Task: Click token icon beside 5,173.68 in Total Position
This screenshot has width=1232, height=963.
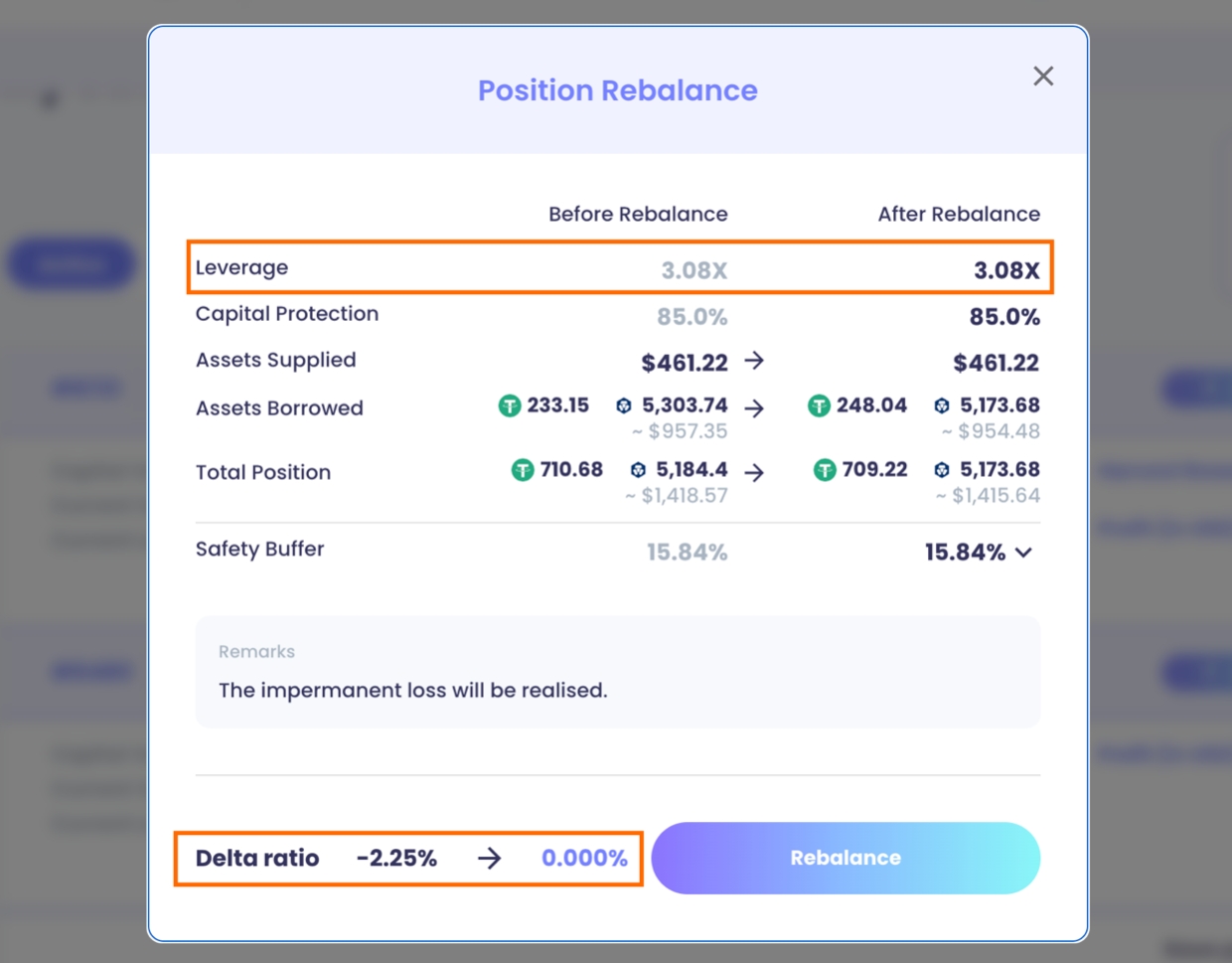Action: 942,470
